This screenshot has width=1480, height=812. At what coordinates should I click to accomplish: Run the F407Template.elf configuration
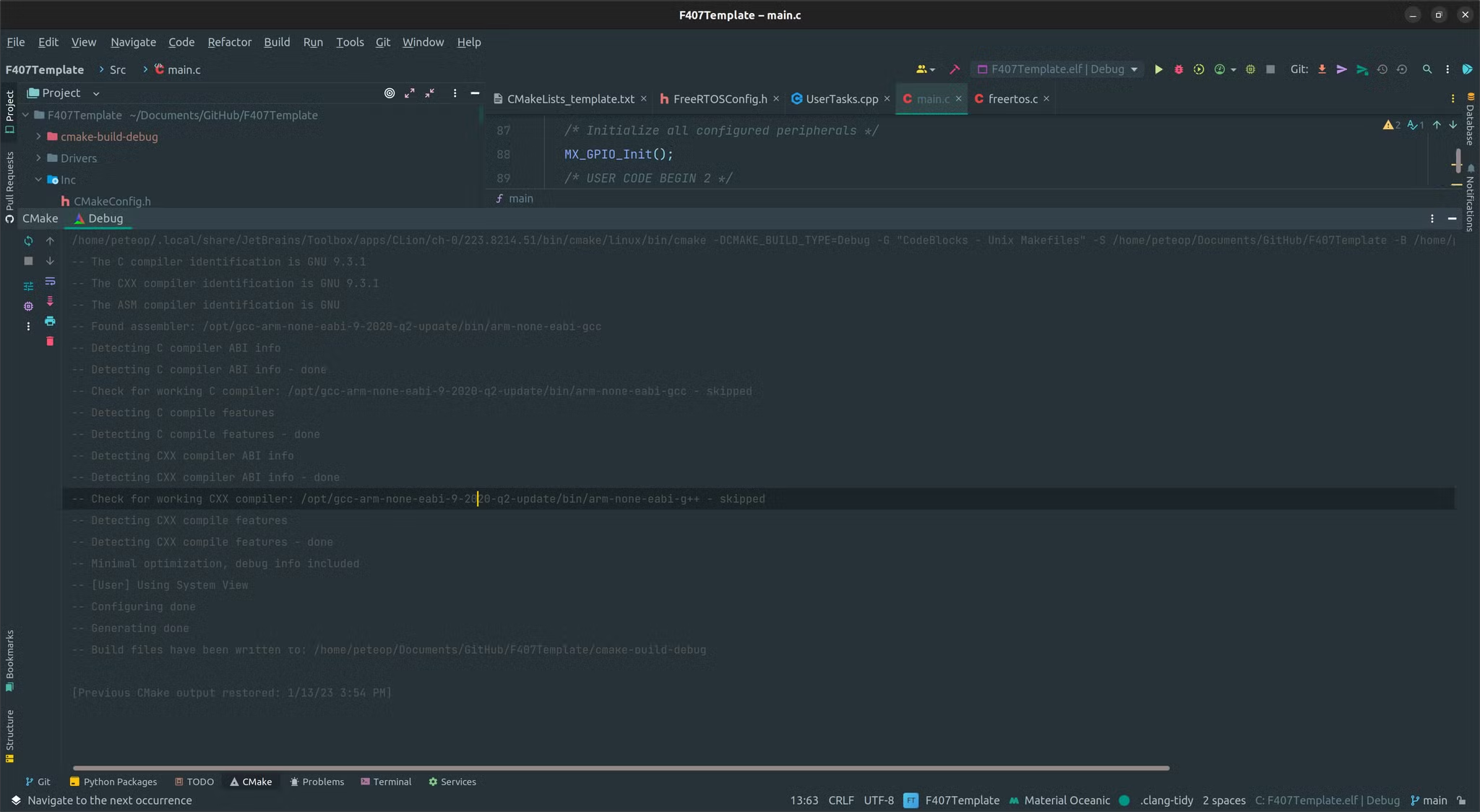[x=1158, y=69]
